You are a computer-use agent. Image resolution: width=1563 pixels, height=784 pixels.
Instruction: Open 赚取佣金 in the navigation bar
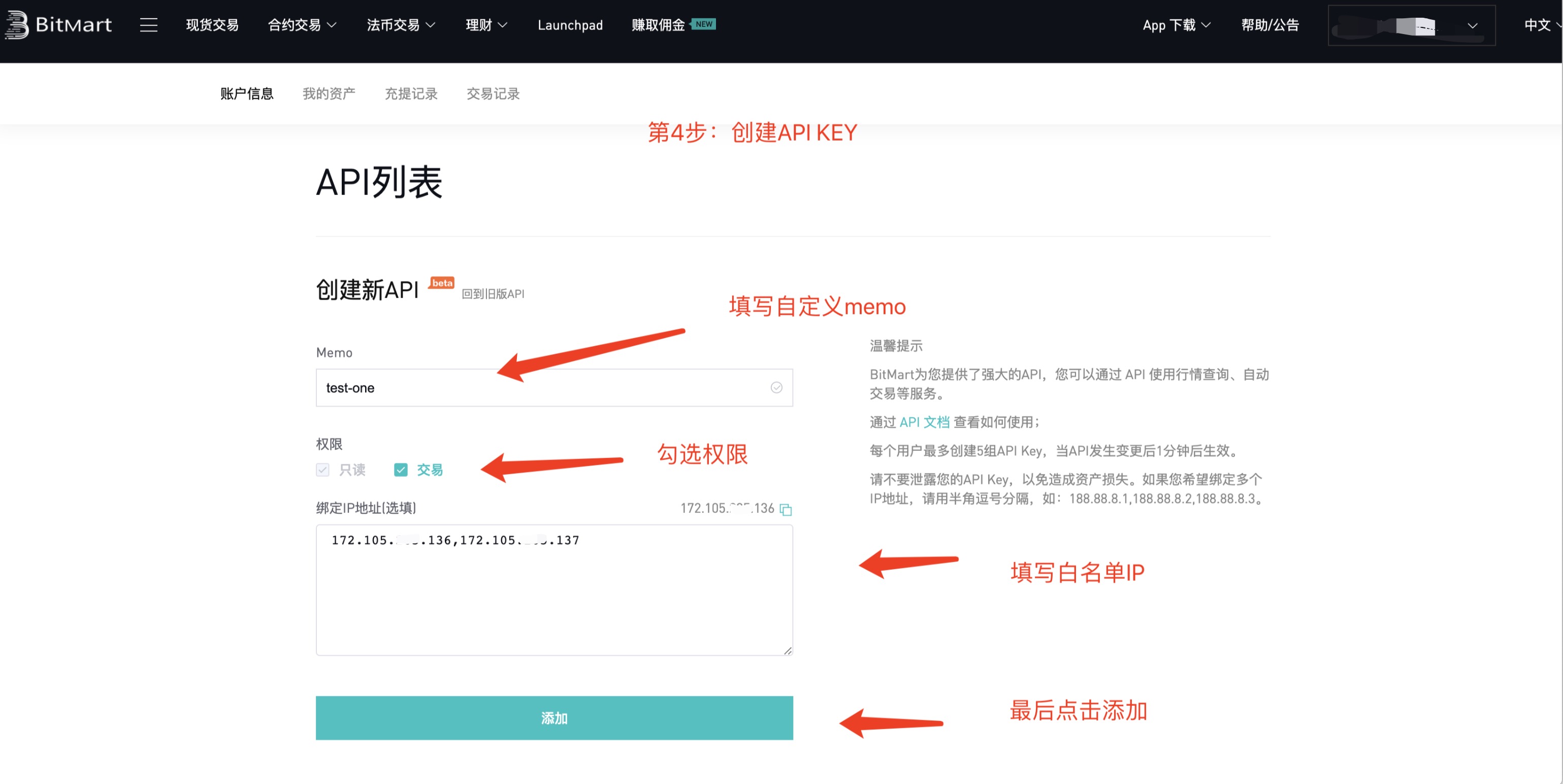coord(658,25)
